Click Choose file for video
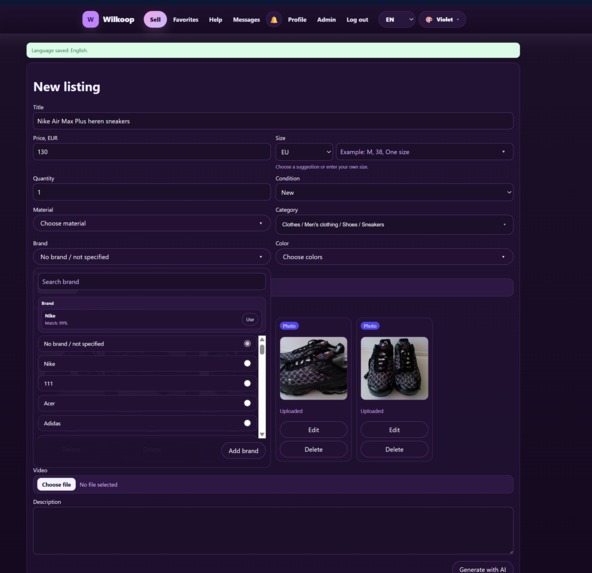Screen dimensions: 592x573 56,485
